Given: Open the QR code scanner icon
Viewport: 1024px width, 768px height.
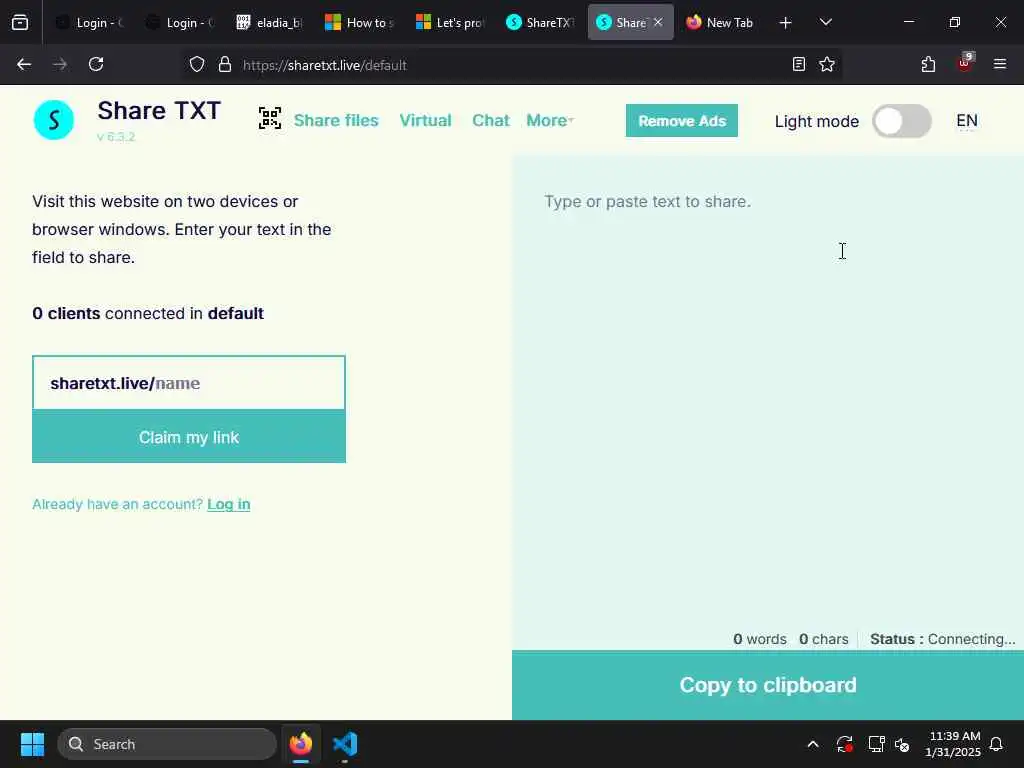Looking at the screenshot, I should 270,118.
